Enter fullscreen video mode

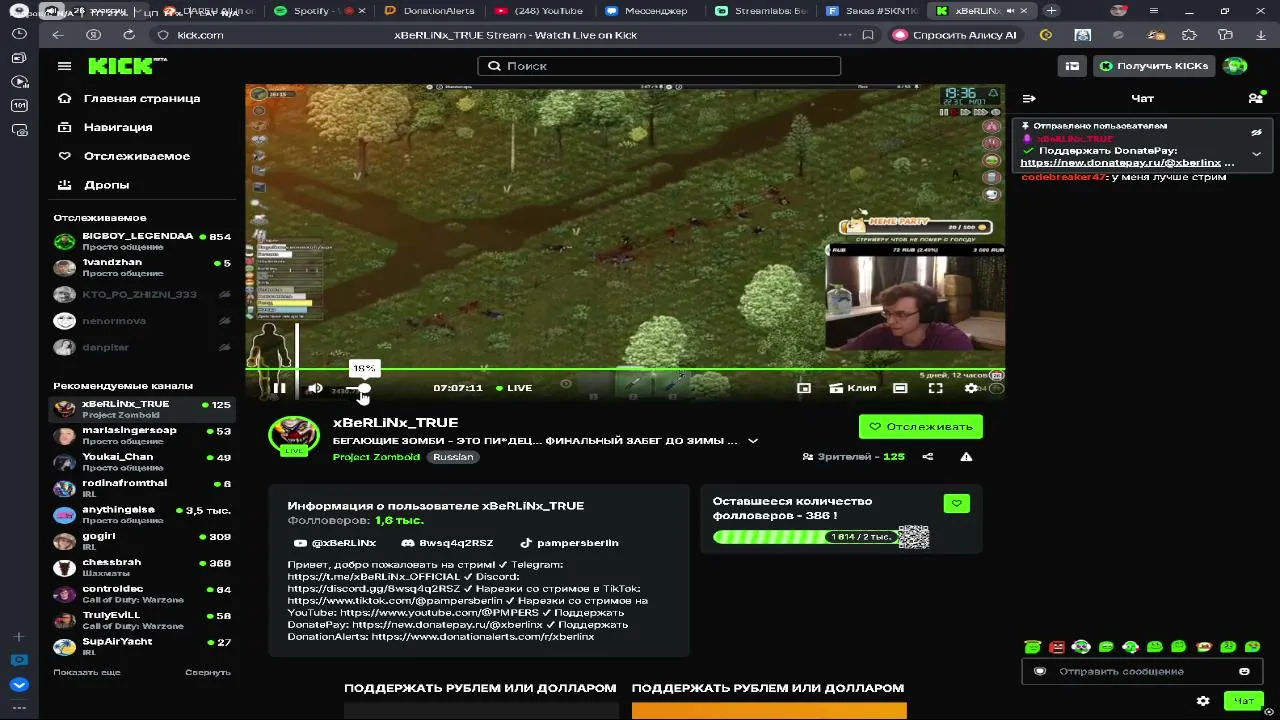click(936, 388)
